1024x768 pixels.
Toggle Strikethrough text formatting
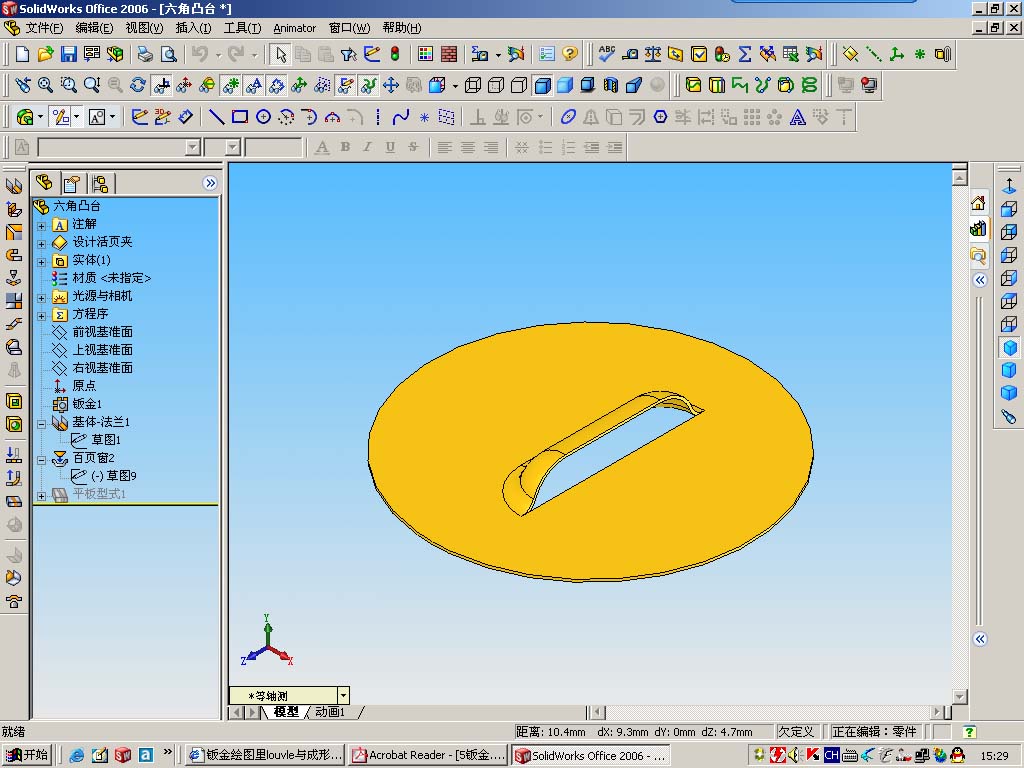pyautogui.click(x=413, y=147)
